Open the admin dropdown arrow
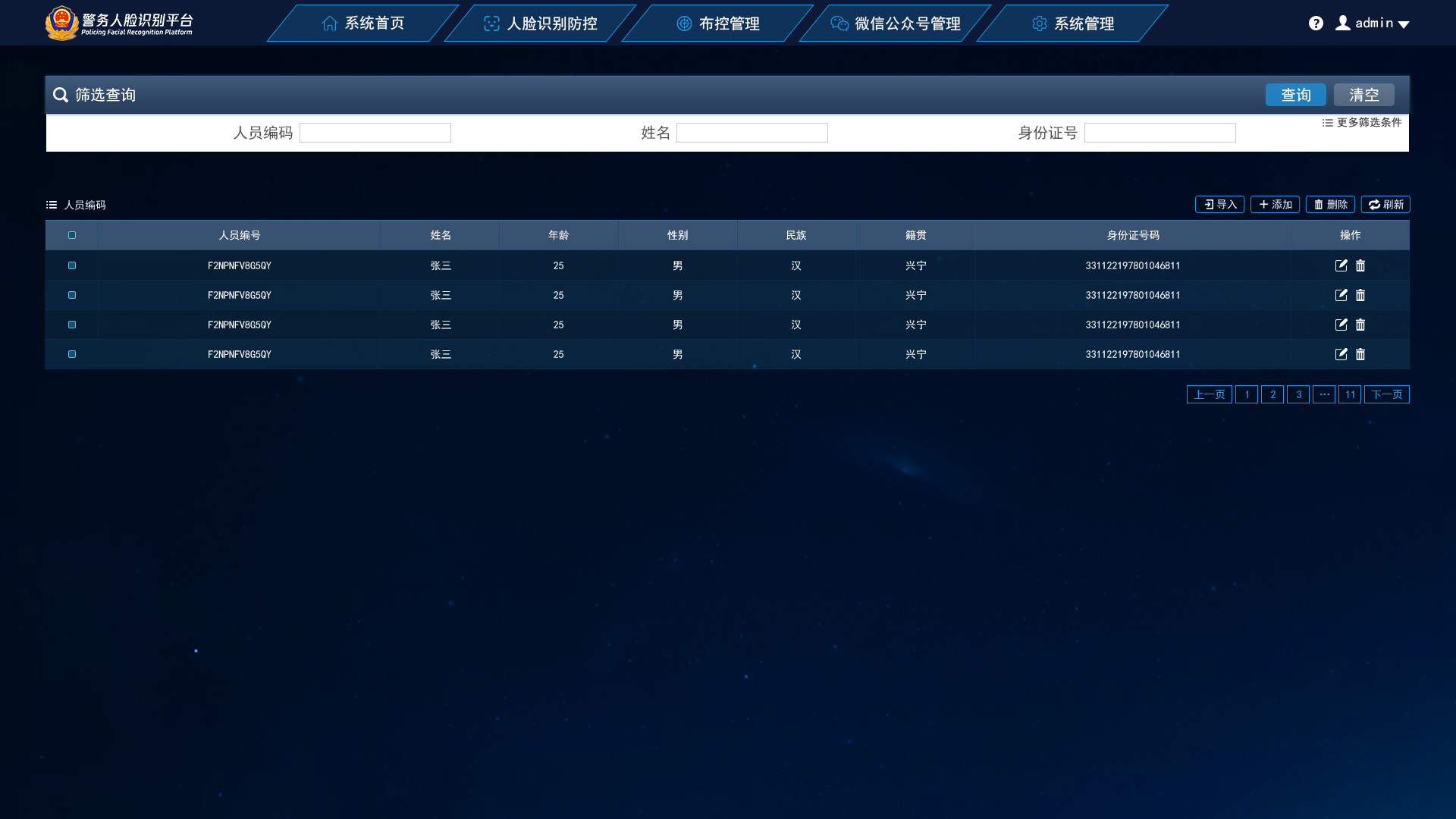The width and height of the screenshot is (1456, 819). coord(1404,24)
